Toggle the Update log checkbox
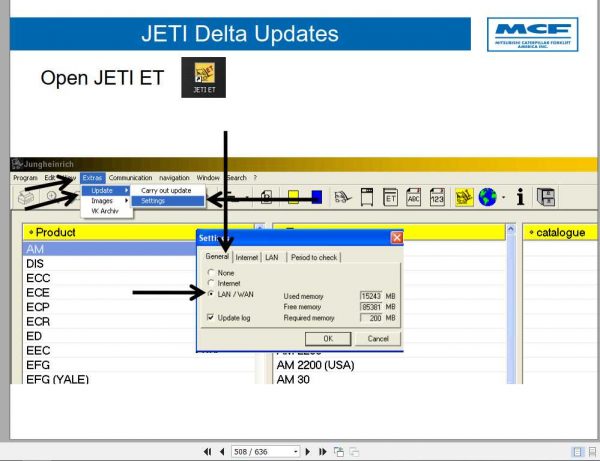The width and height of the screenshot is (600, 461). click(210, 318)
